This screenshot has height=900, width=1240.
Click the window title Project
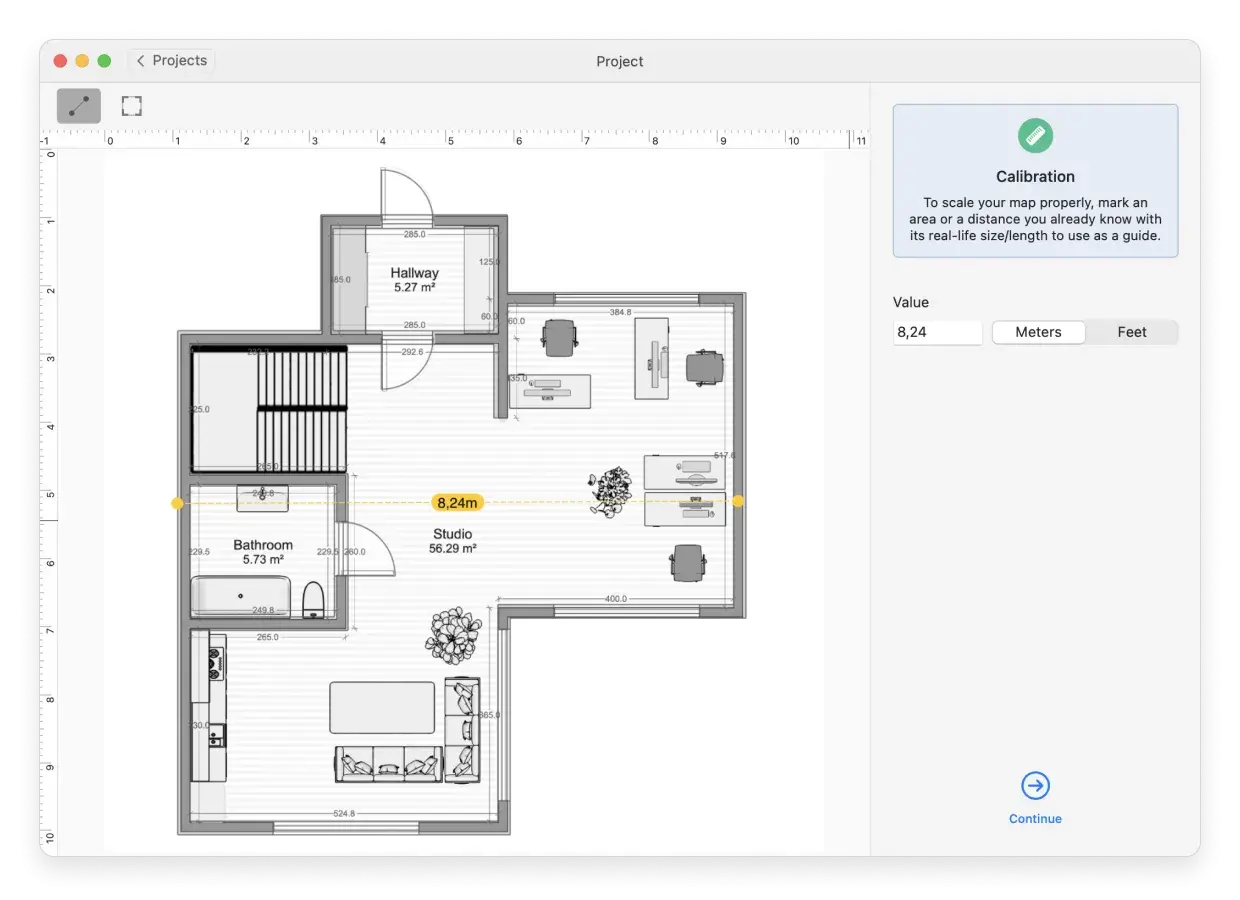(x=620, y=61)
